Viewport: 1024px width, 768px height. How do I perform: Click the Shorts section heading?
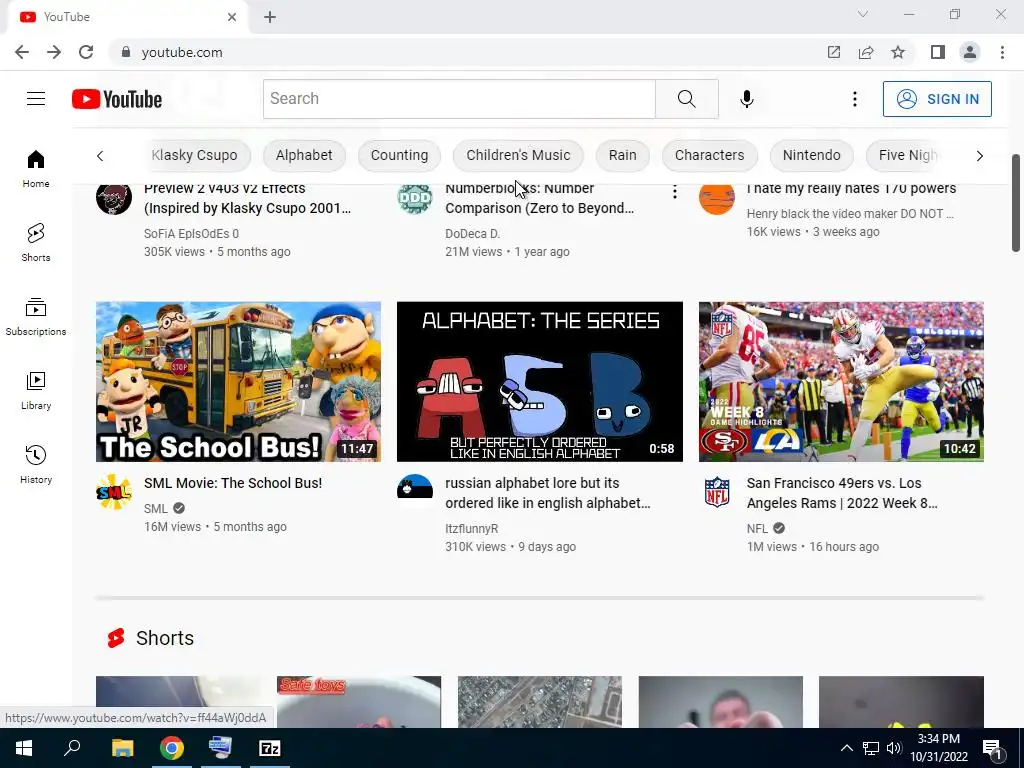pos(165,638)
